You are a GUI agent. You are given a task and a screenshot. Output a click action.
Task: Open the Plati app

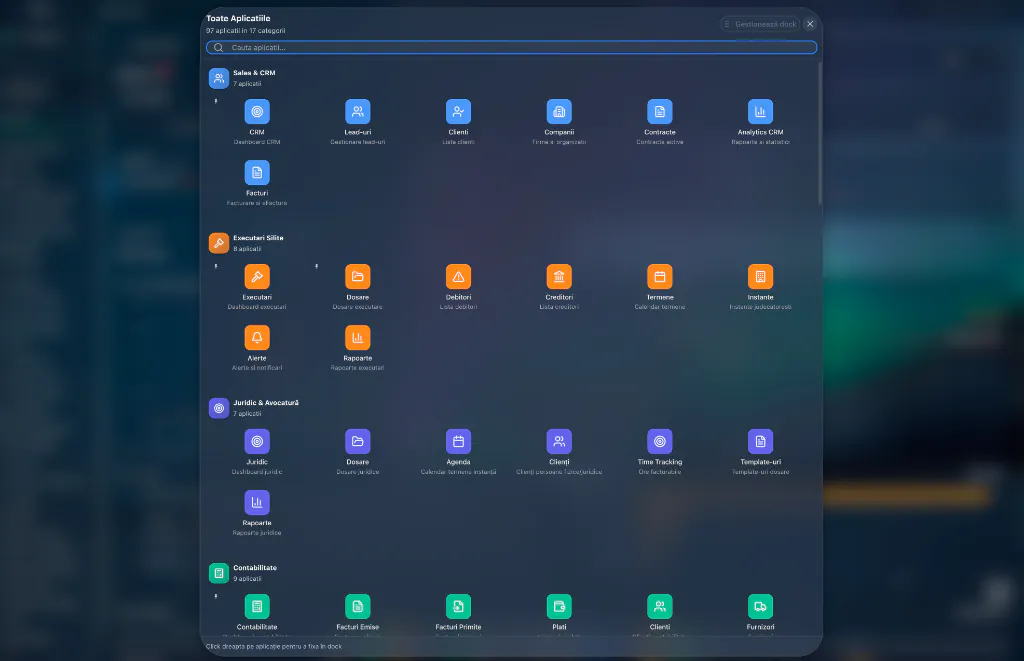tap(559, 607)
